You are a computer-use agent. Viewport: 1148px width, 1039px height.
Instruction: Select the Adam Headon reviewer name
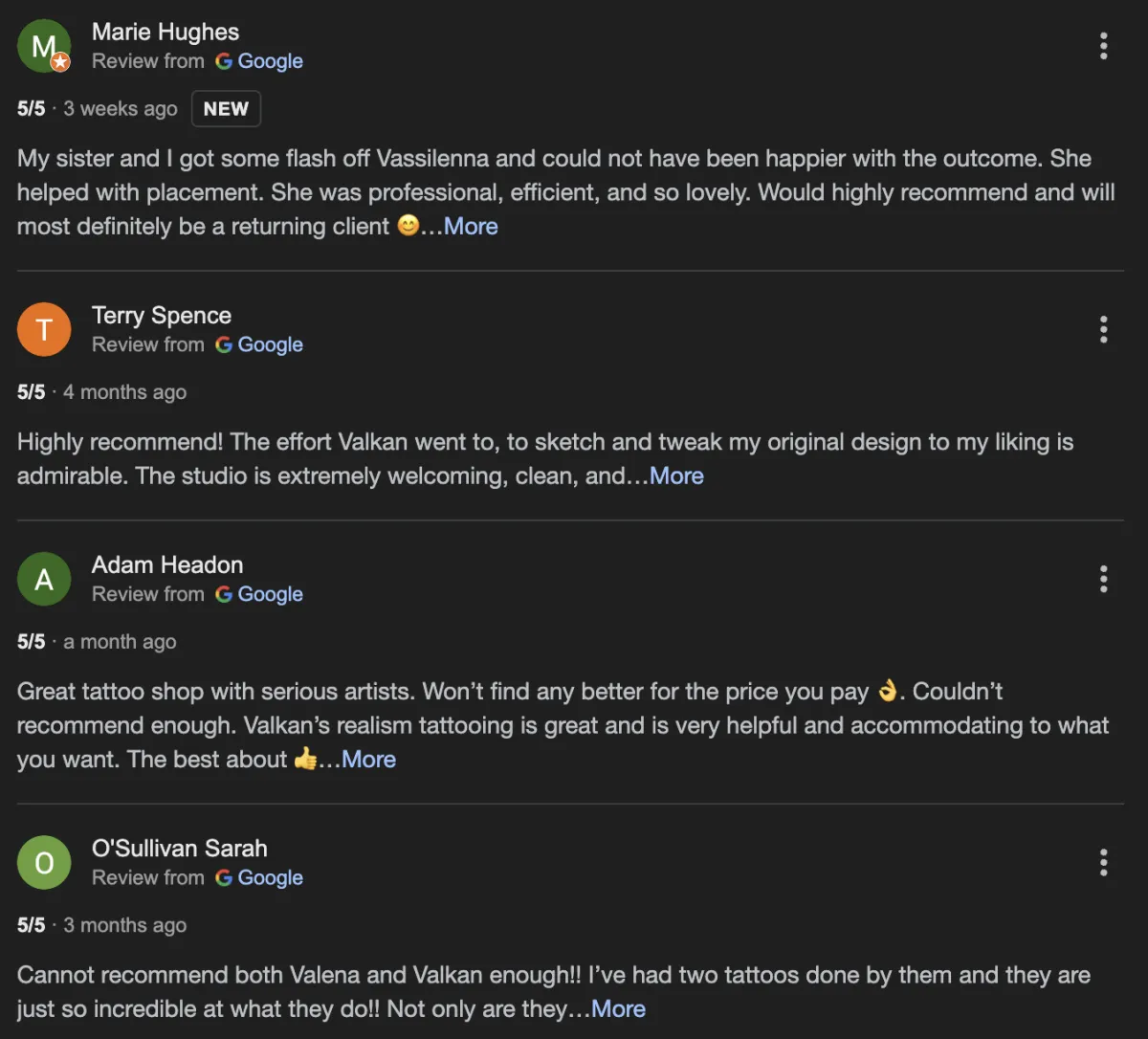click(167, 565)
